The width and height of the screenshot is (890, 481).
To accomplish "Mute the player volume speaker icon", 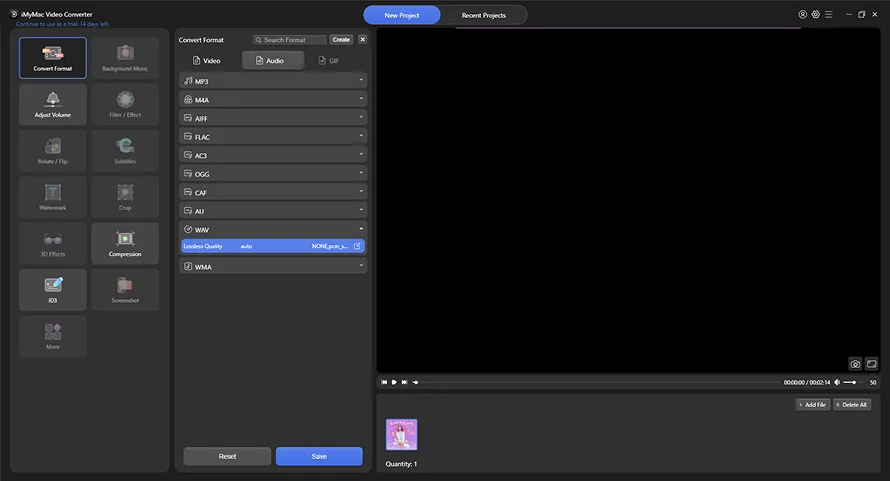I will [x=837, y=382].
